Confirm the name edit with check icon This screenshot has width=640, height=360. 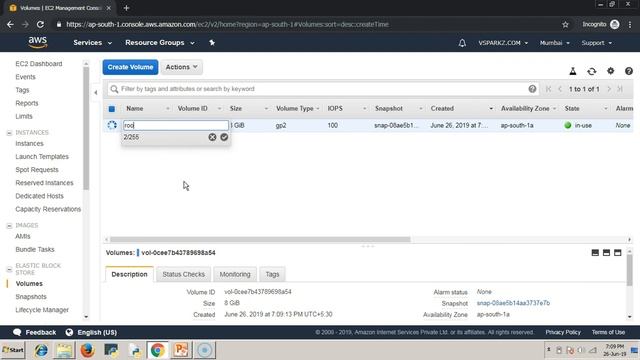coord(224,137)
